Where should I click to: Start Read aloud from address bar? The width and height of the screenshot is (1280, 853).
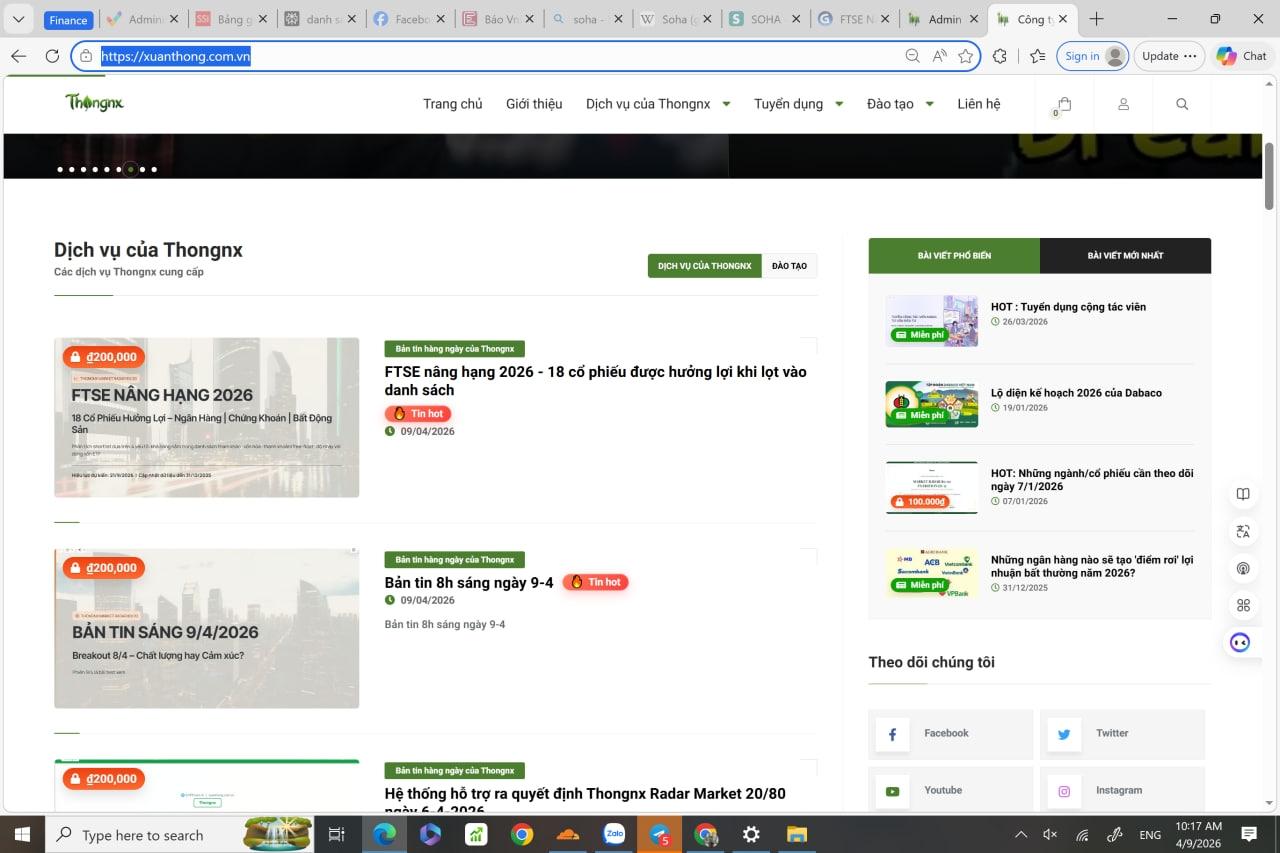coord(939,56)
